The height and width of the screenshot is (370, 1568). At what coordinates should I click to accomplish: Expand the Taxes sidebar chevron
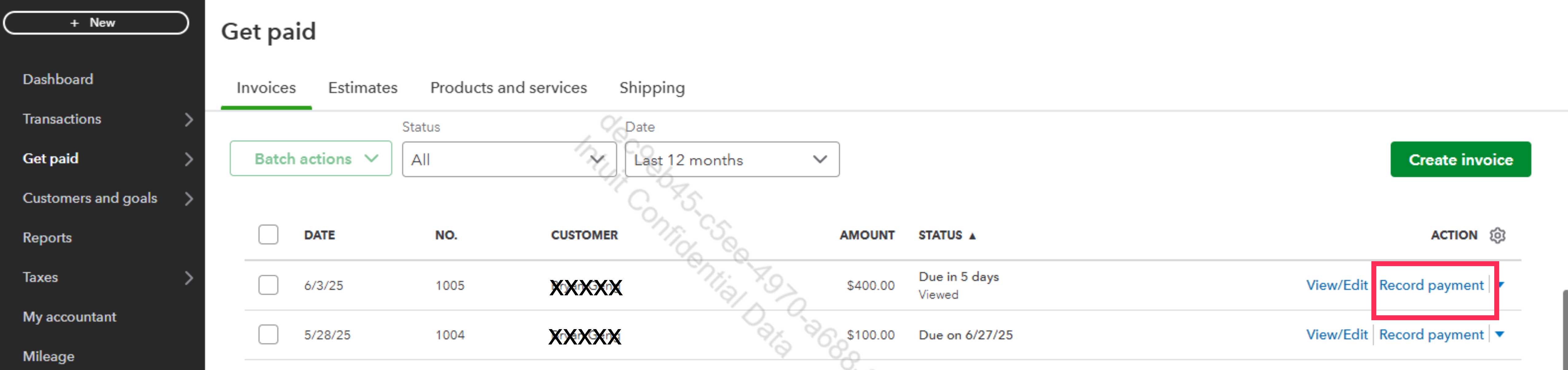pyautogui.click(x=189, y=277)
